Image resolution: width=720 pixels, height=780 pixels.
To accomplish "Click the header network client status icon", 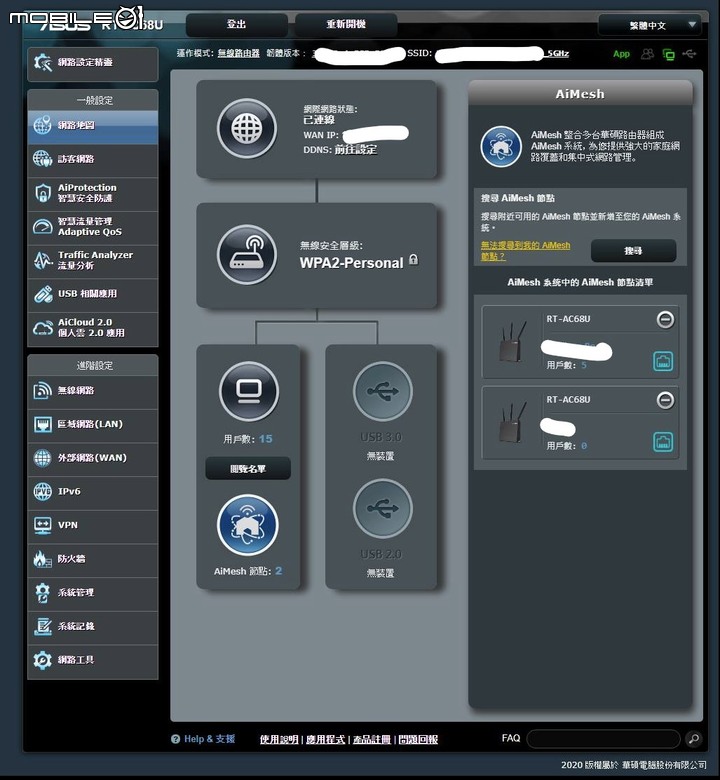I will (x=669, y=54).
